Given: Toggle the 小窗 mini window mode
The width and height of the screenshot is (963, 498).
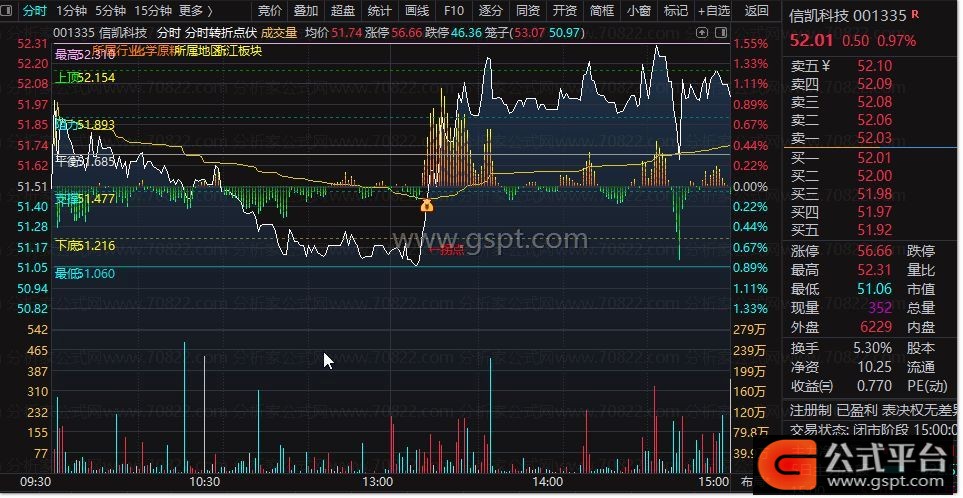Looking at the screenshot, I should (638, 11).
